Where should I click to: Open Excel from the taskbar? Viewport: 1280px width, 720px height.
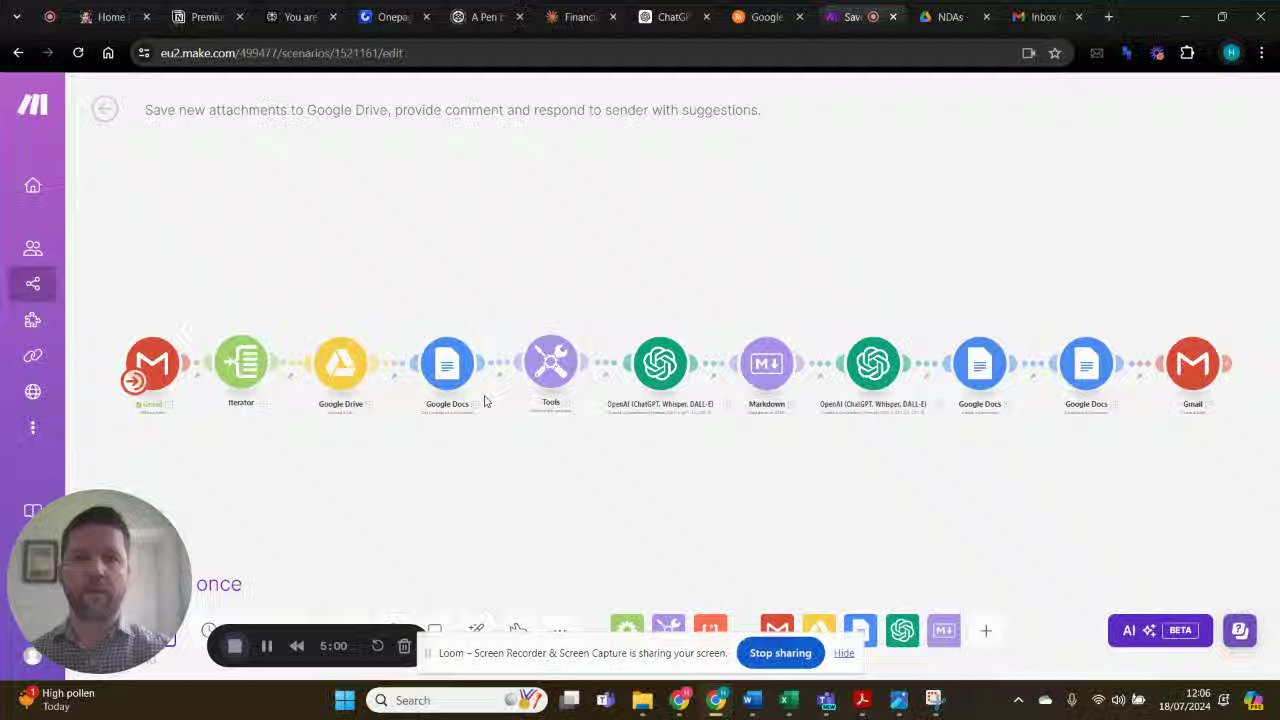789,700
